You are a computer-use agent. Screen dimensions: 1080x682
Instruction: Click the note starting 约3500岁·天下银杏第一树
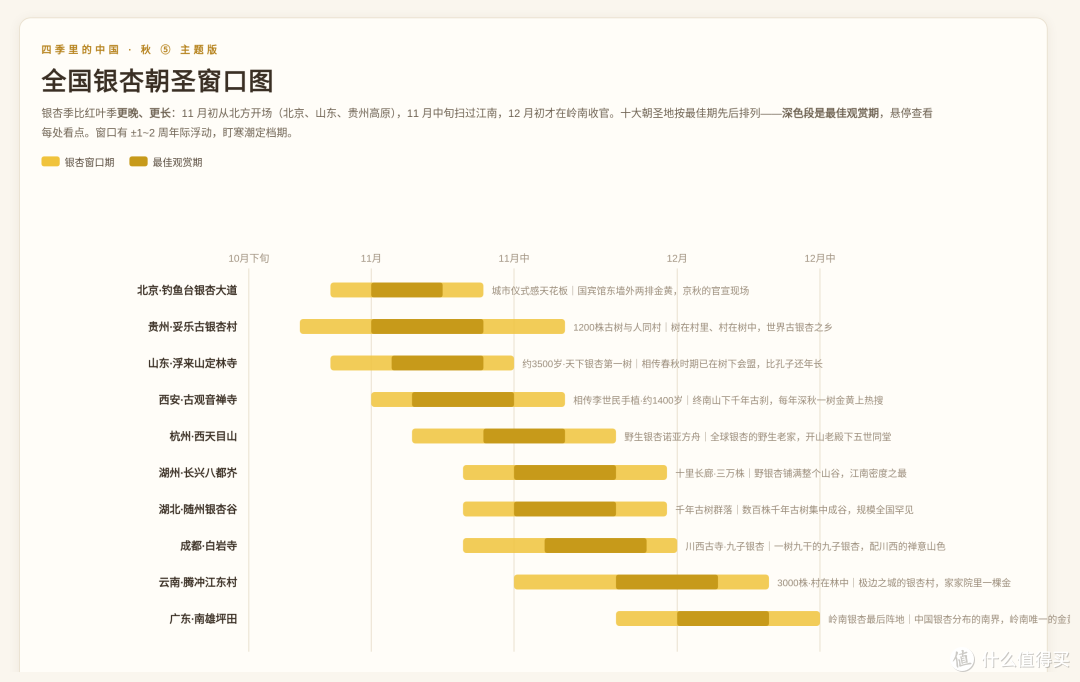[672, 364]
